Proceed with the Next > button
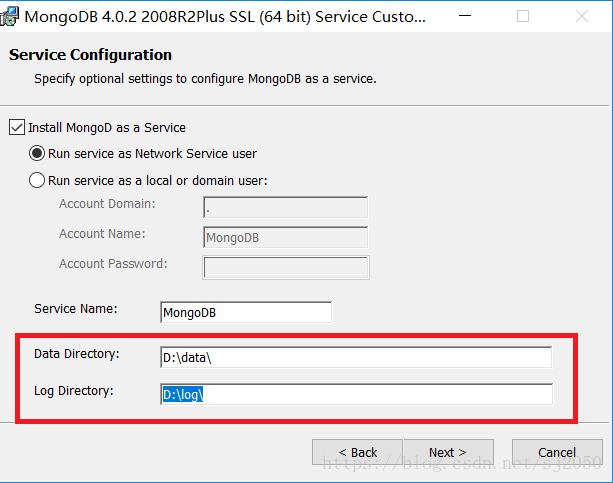613x483 pixels. 448,452
